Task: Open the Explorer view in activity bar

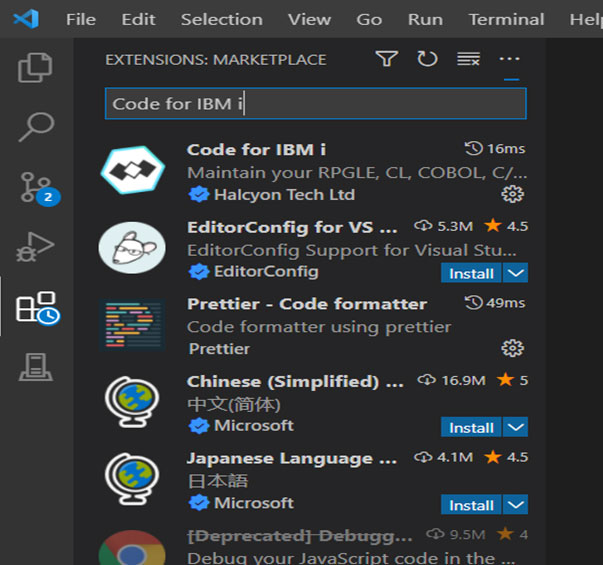Action: (35, 67)
